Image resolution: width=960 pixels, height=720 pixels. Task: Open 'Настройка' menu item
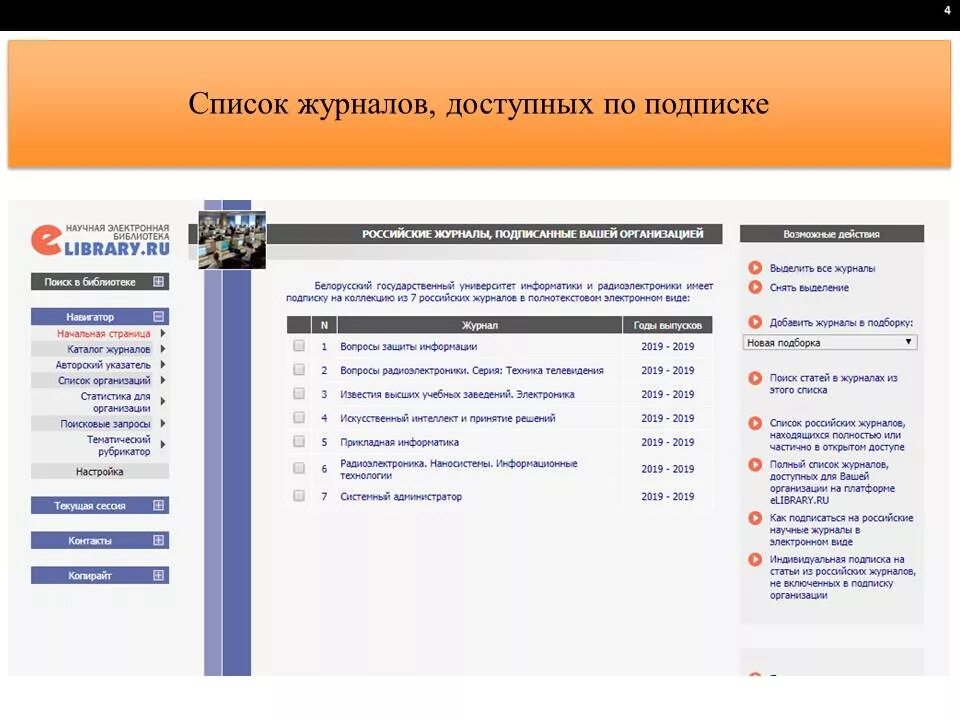point(100,471)
